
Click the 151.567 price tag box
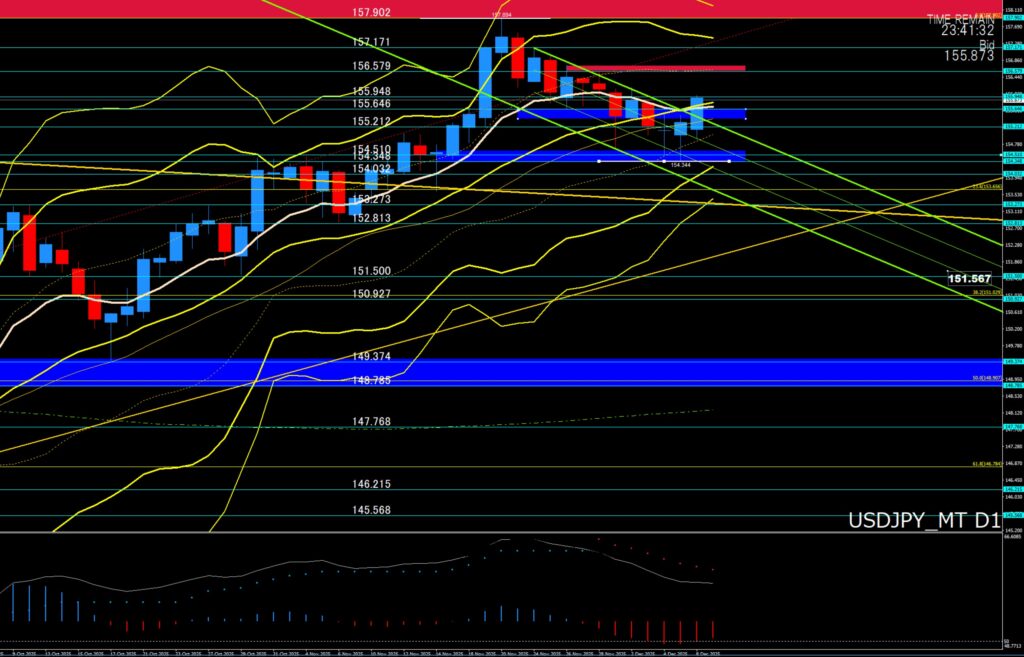[969, 278]
